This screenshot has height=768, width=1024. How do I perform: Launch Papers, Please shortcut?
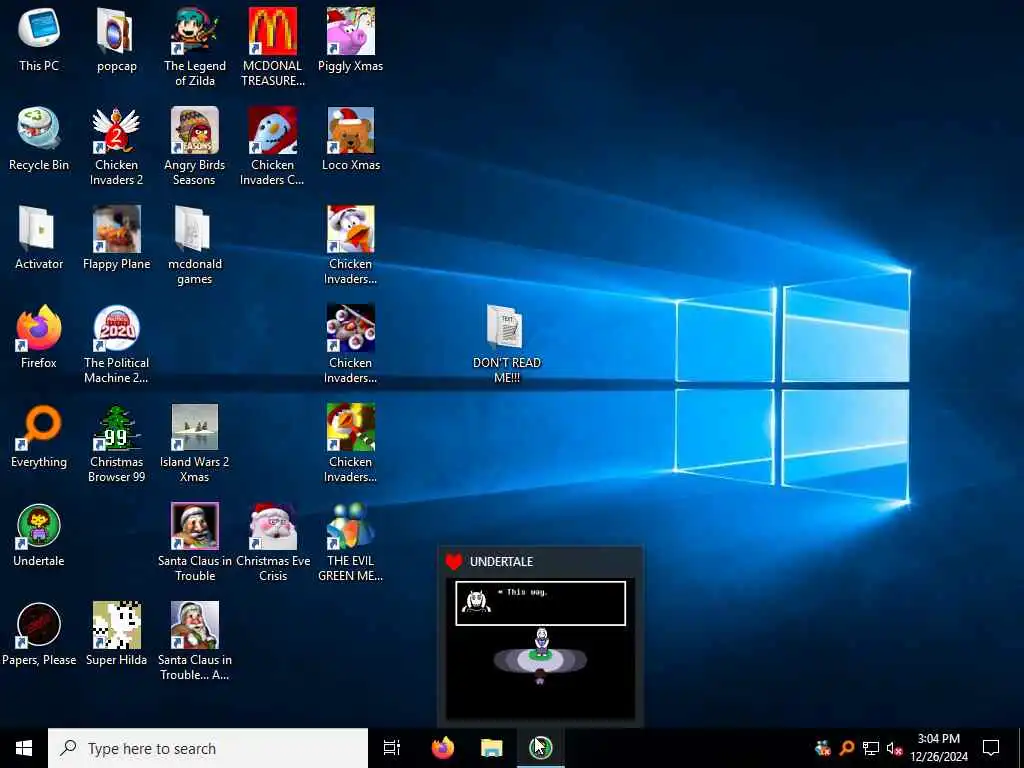[39, 635]
